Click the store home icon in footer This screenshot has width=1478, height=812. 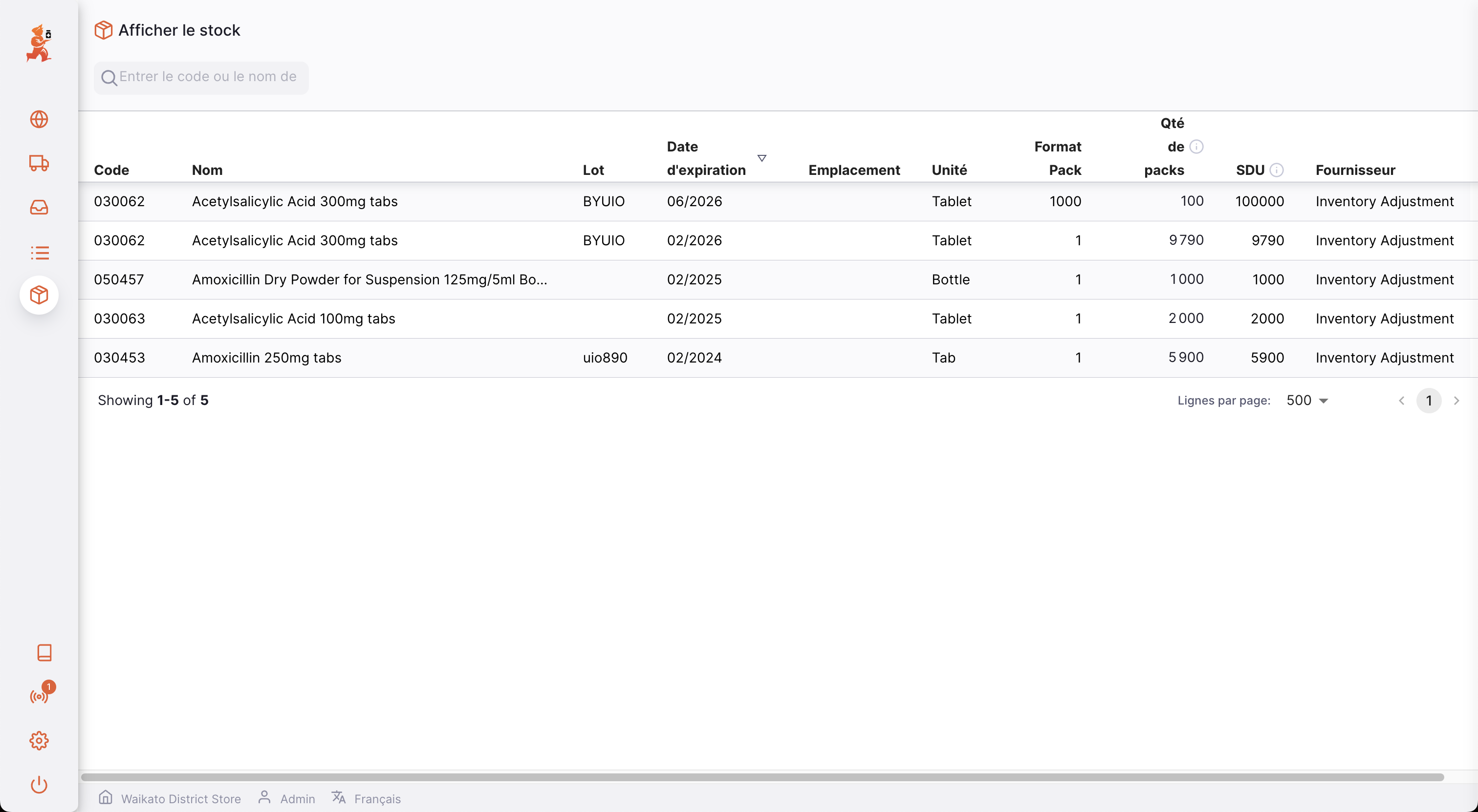coord(106,797)
